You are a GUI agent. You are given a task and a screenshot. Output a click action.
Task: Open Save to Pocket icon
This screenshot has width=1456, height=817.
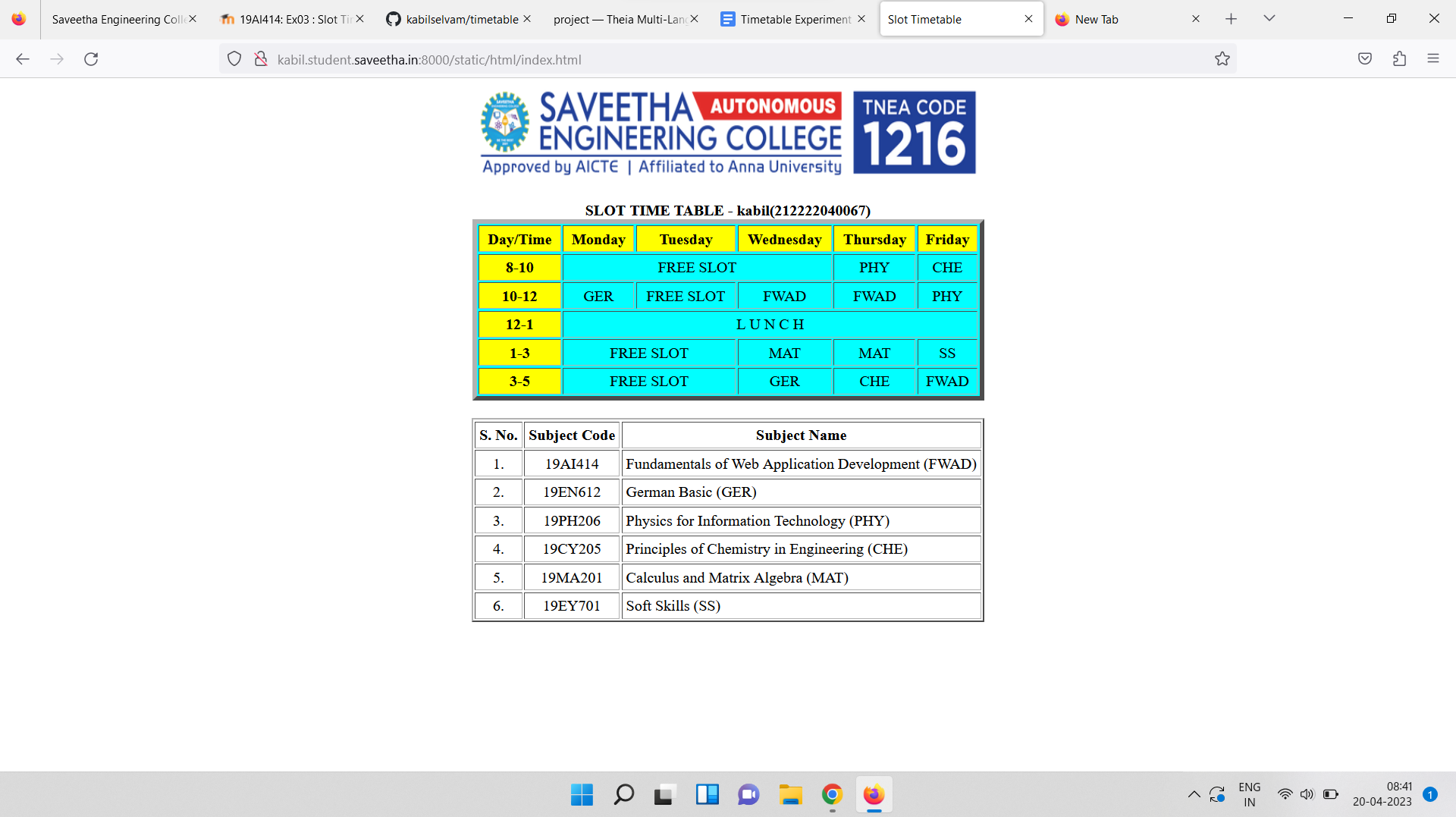[x=1365, y=59]
